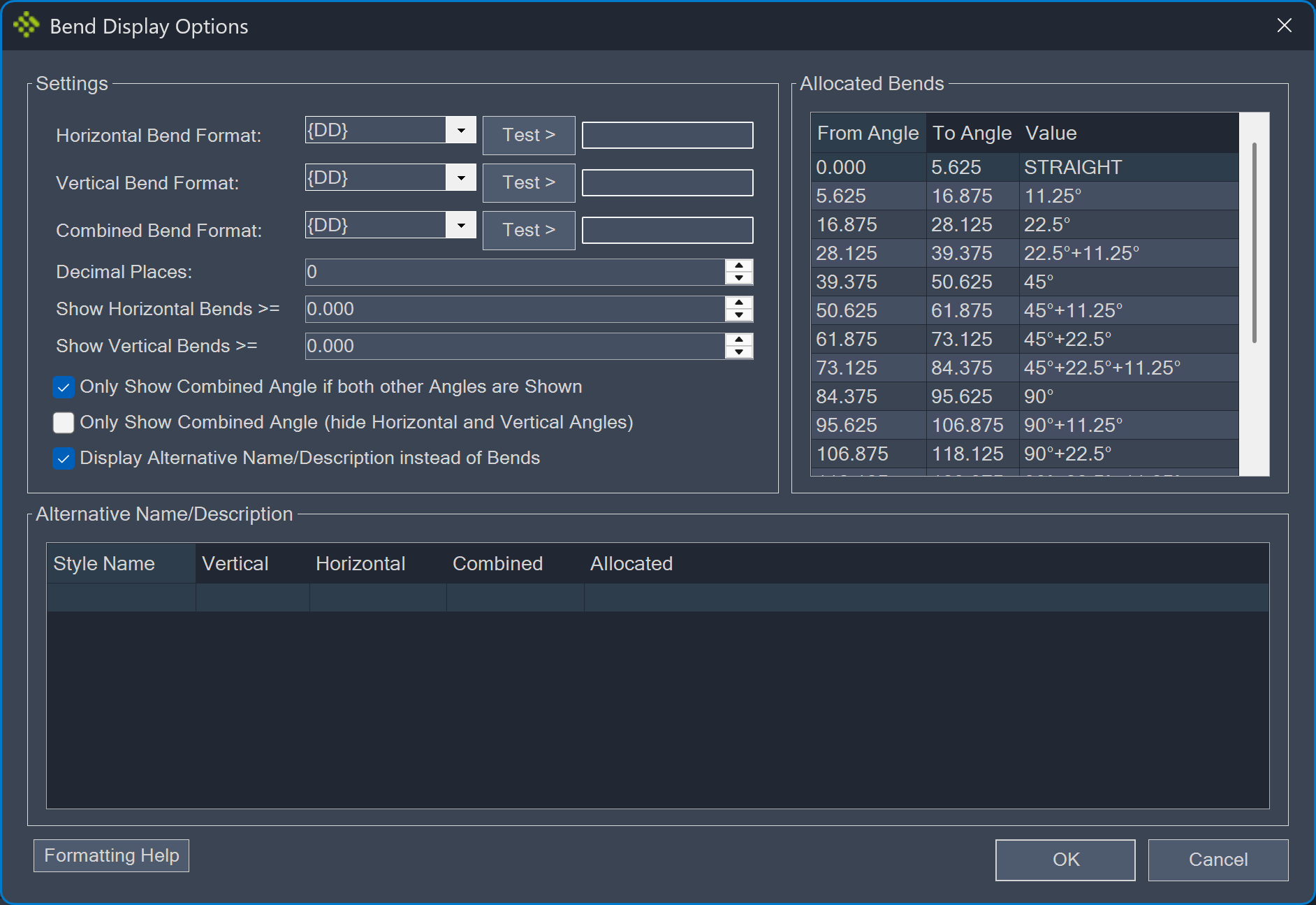Click the From Angle column header
This screenshot has width=1316, height=905.
coord(868,133)
